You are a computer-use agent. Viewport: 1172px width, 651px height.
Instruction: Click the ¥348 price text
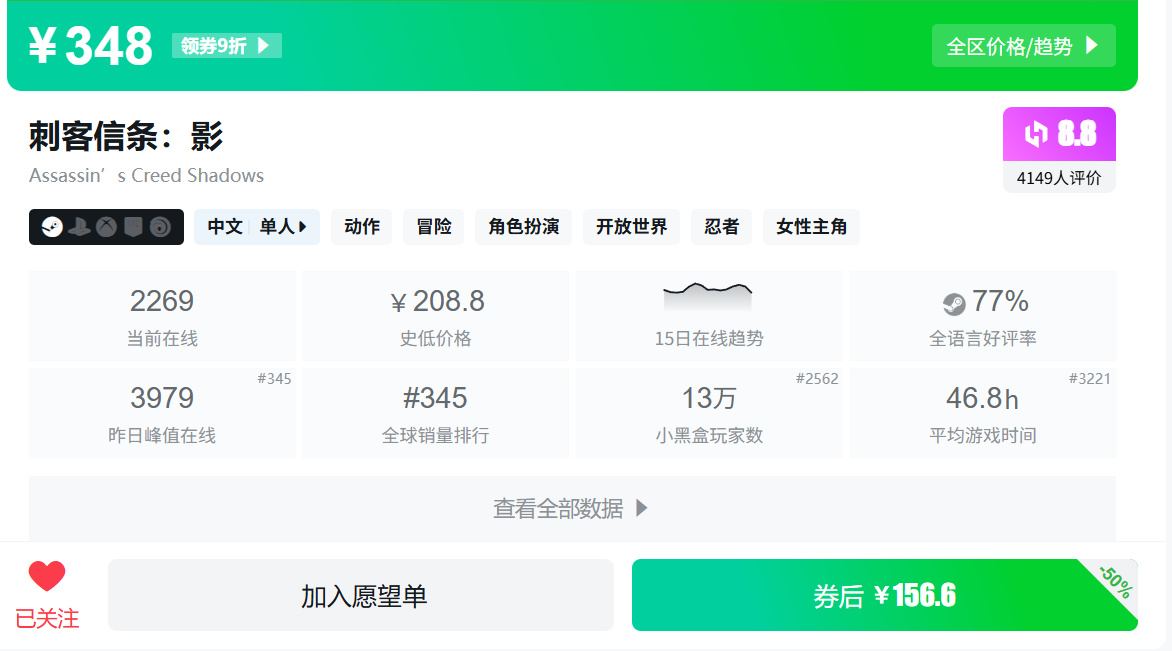click(x=90, y=46)
